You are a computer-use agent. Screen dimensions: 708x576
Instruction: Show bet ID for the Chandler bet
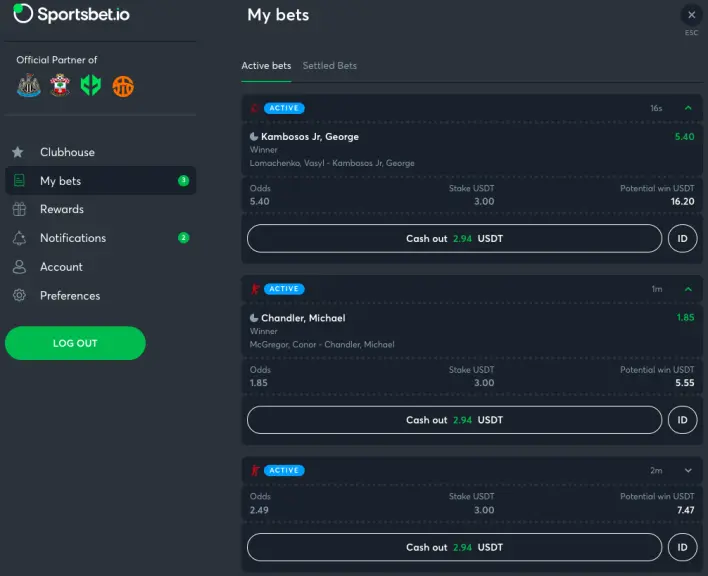(682, 420)
